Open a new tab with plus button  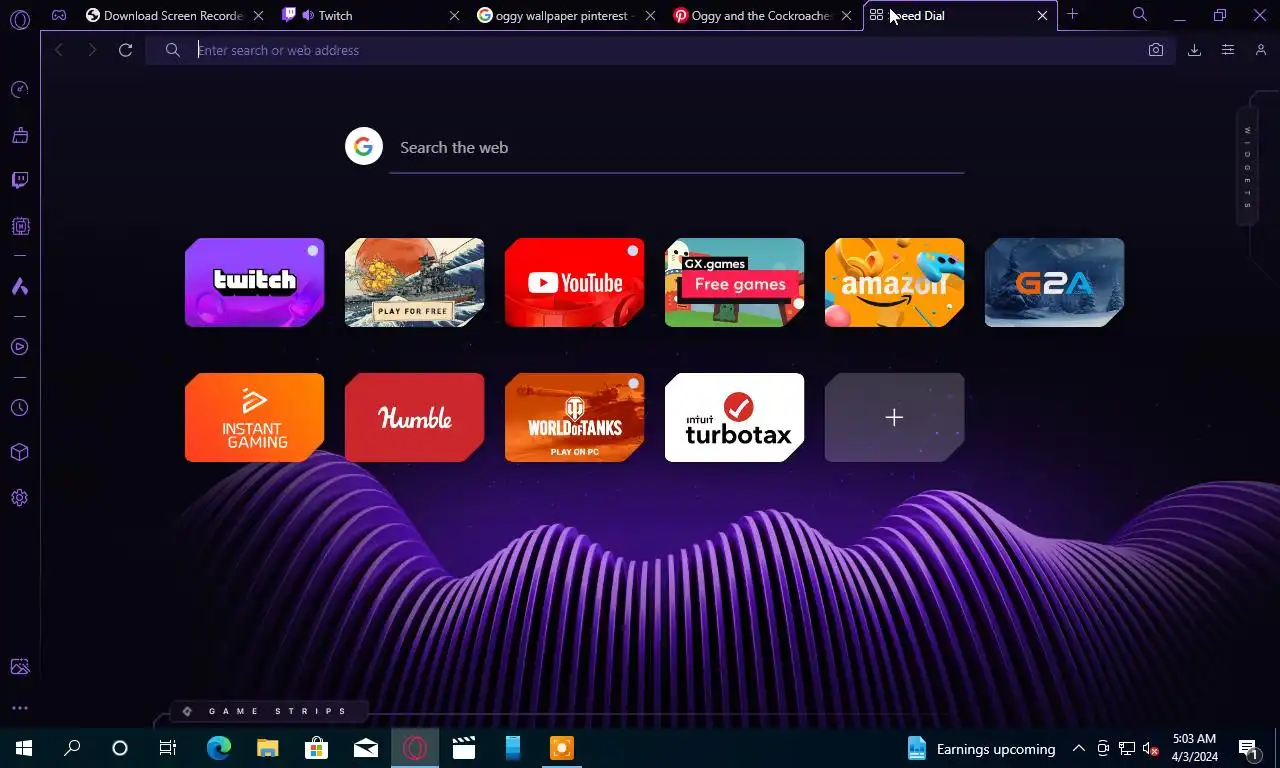(x=1072, y=15)
